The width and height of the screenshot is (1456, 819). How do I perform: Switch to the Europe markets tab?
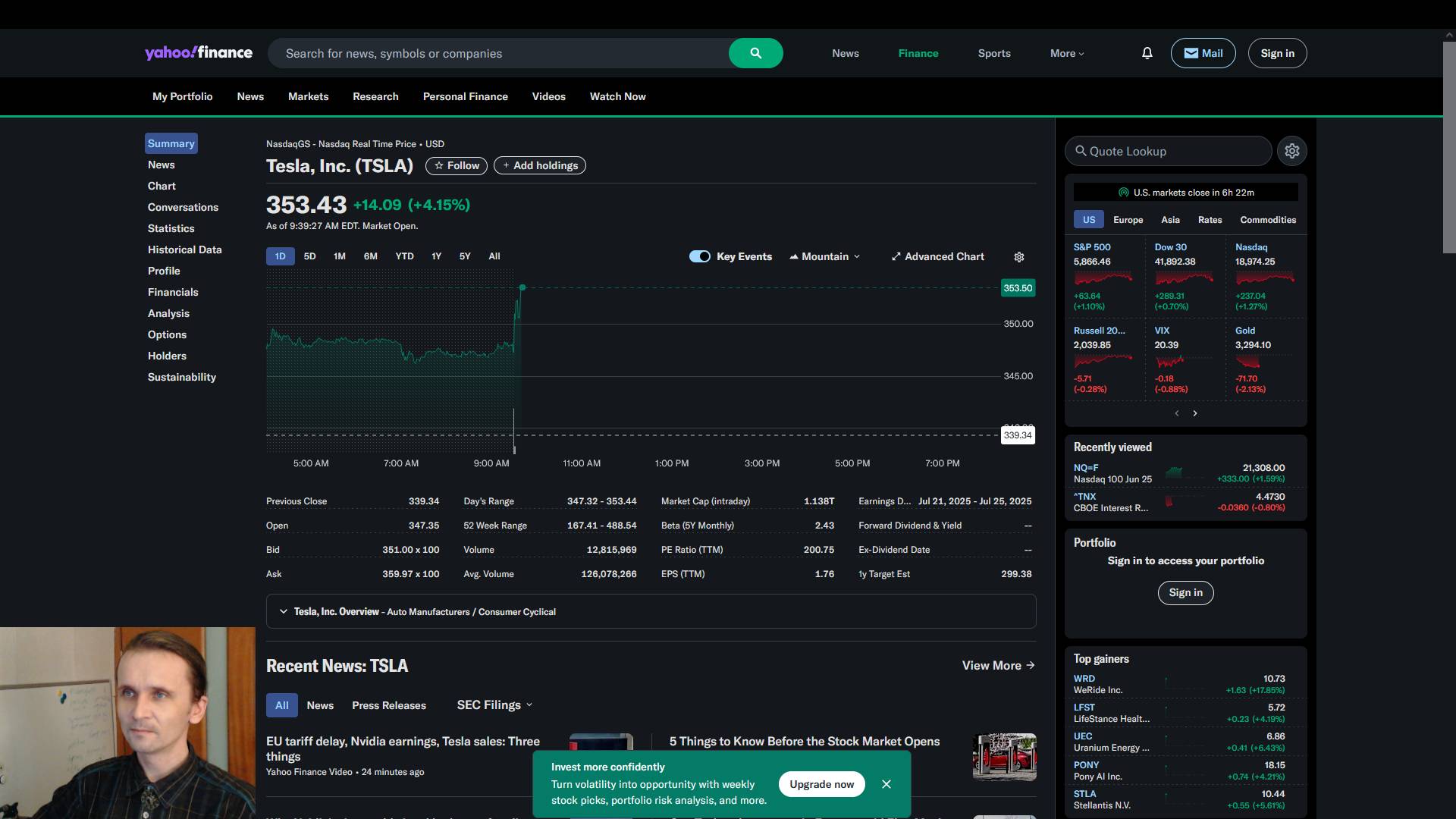tap(1128, 220)
